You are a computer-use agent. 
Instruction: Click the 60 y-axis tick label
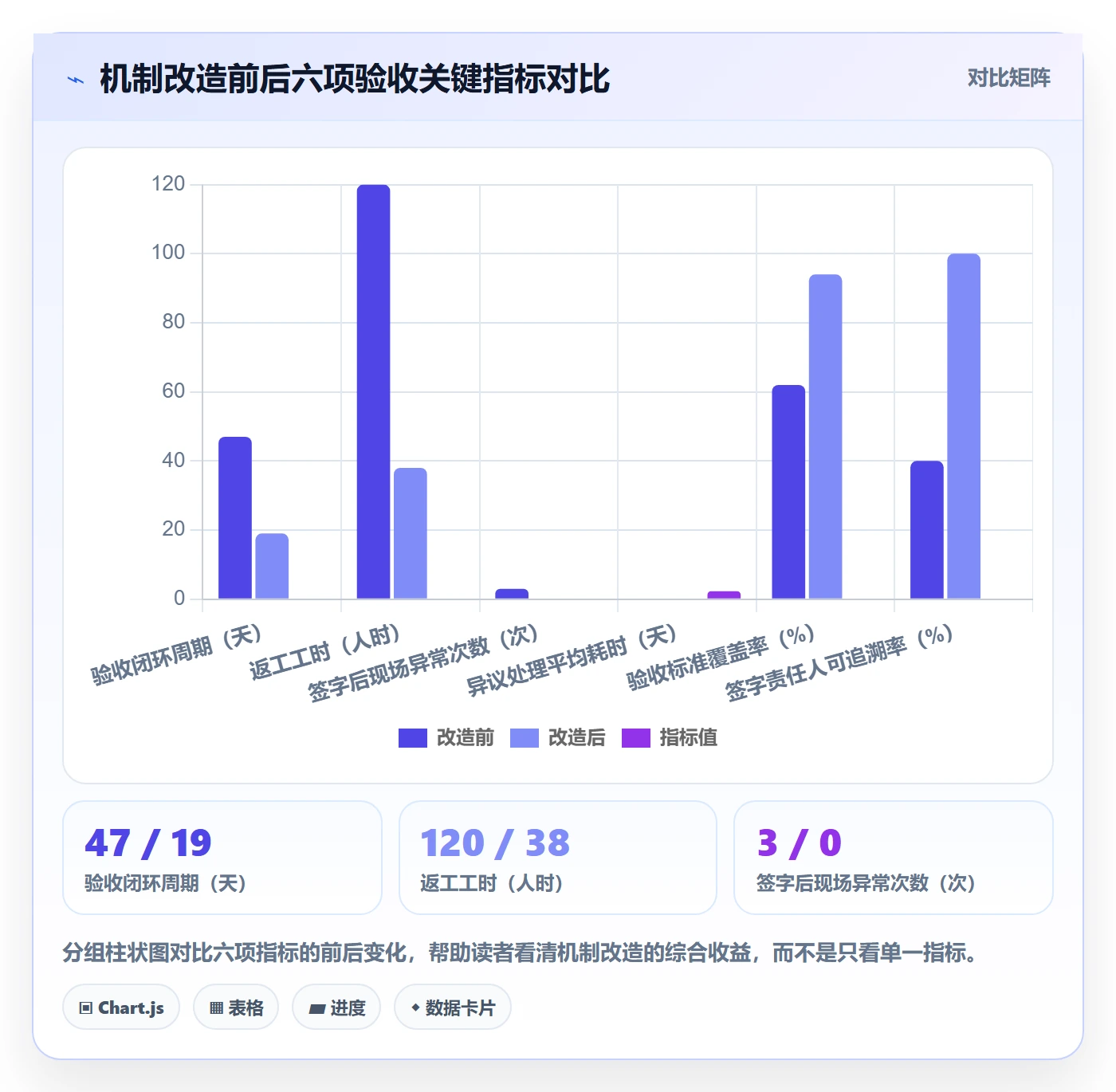pyautogui.click(x=174, y=391)
